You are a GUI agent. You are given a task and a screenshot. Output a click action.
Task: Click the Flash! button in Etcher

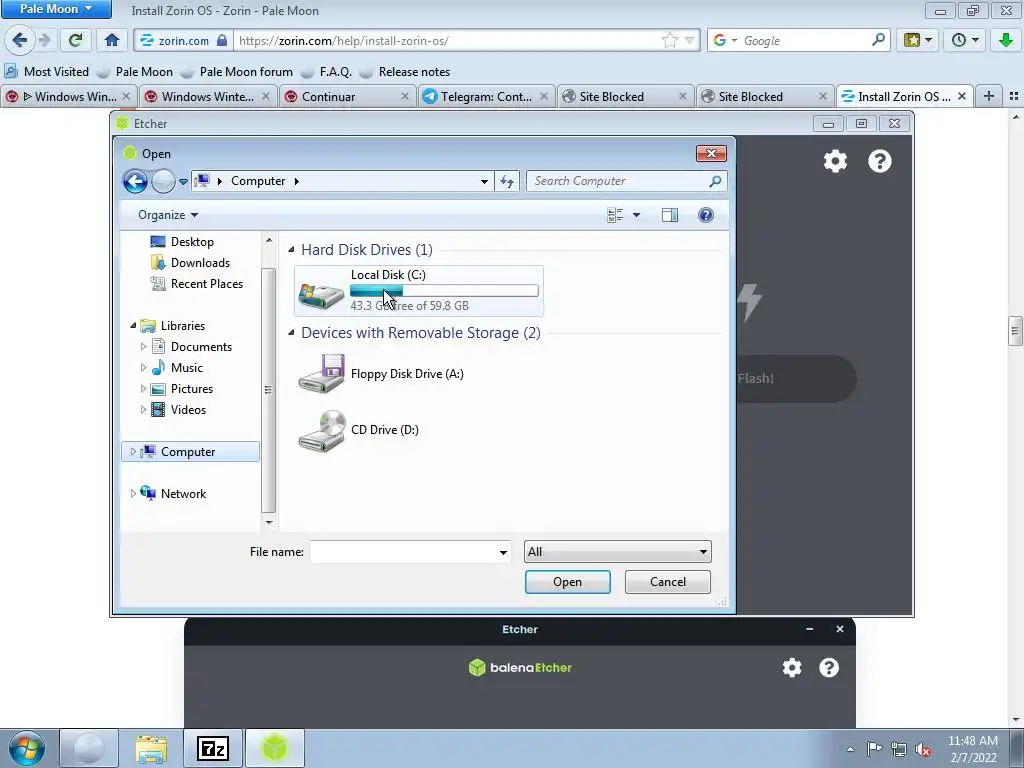point(796,379)
